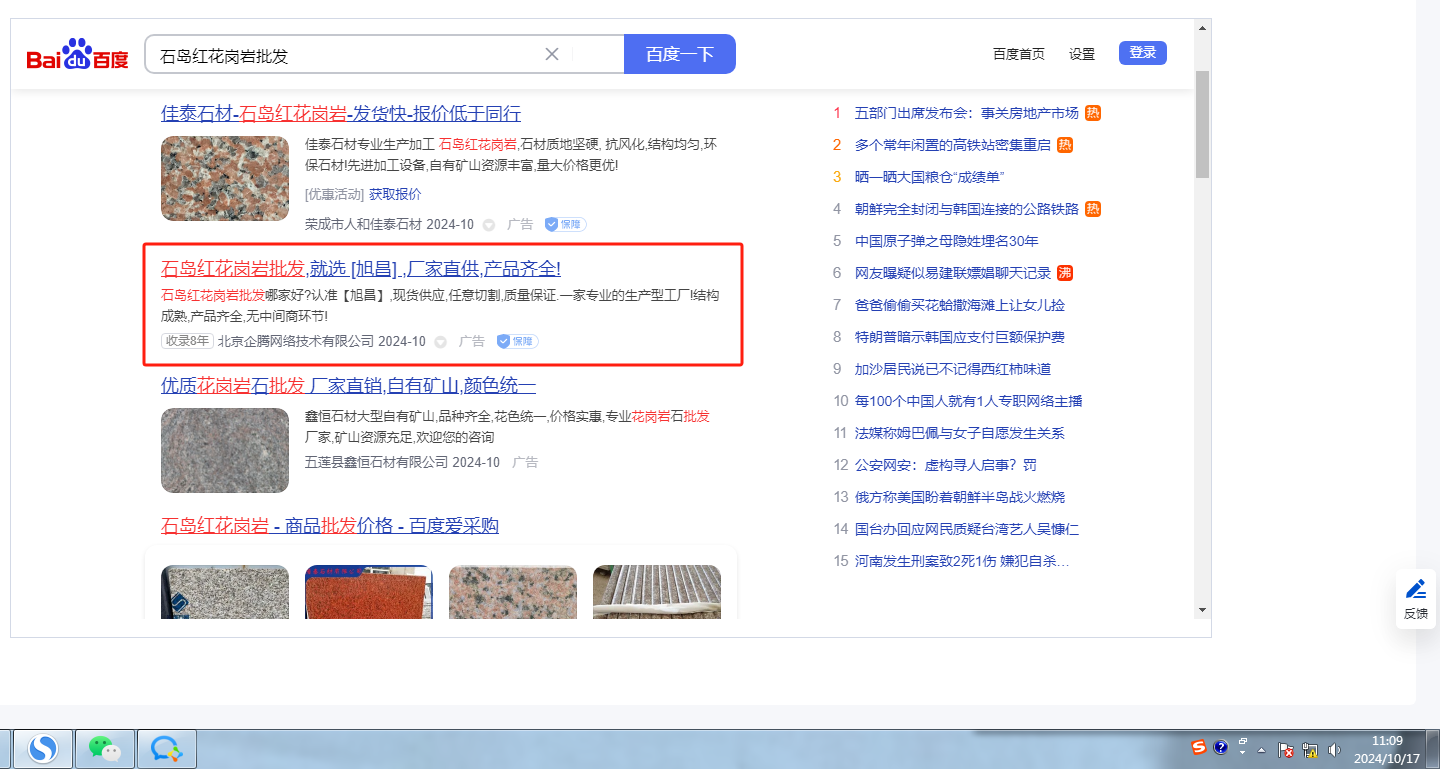The width and height of the screenshot is (1440, 769).
Task: Click the third 爱采购 pink granite image
Action: [513, 592]
